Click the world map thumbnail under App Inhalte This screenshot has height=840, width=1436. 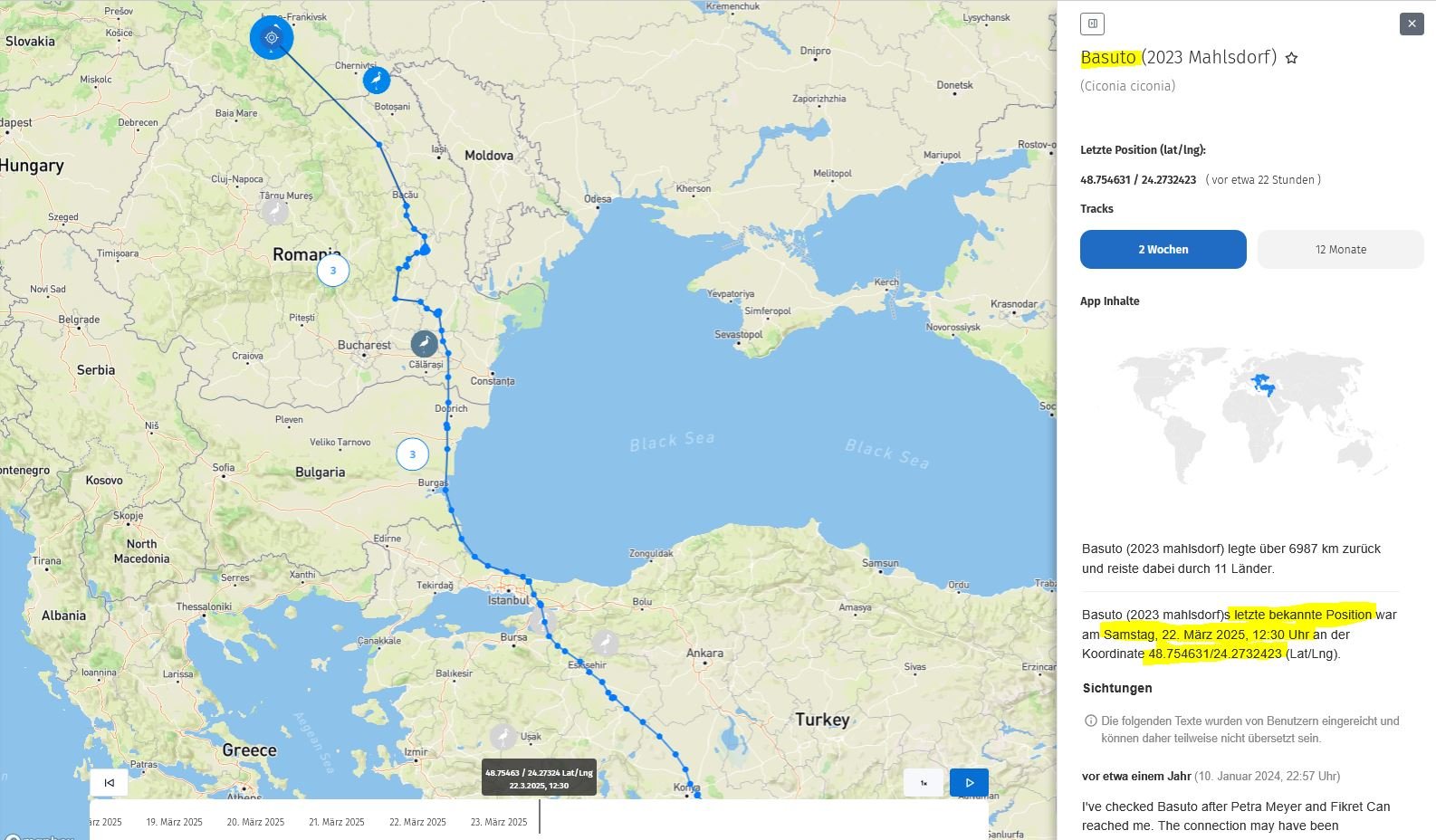click(1253, 416)
